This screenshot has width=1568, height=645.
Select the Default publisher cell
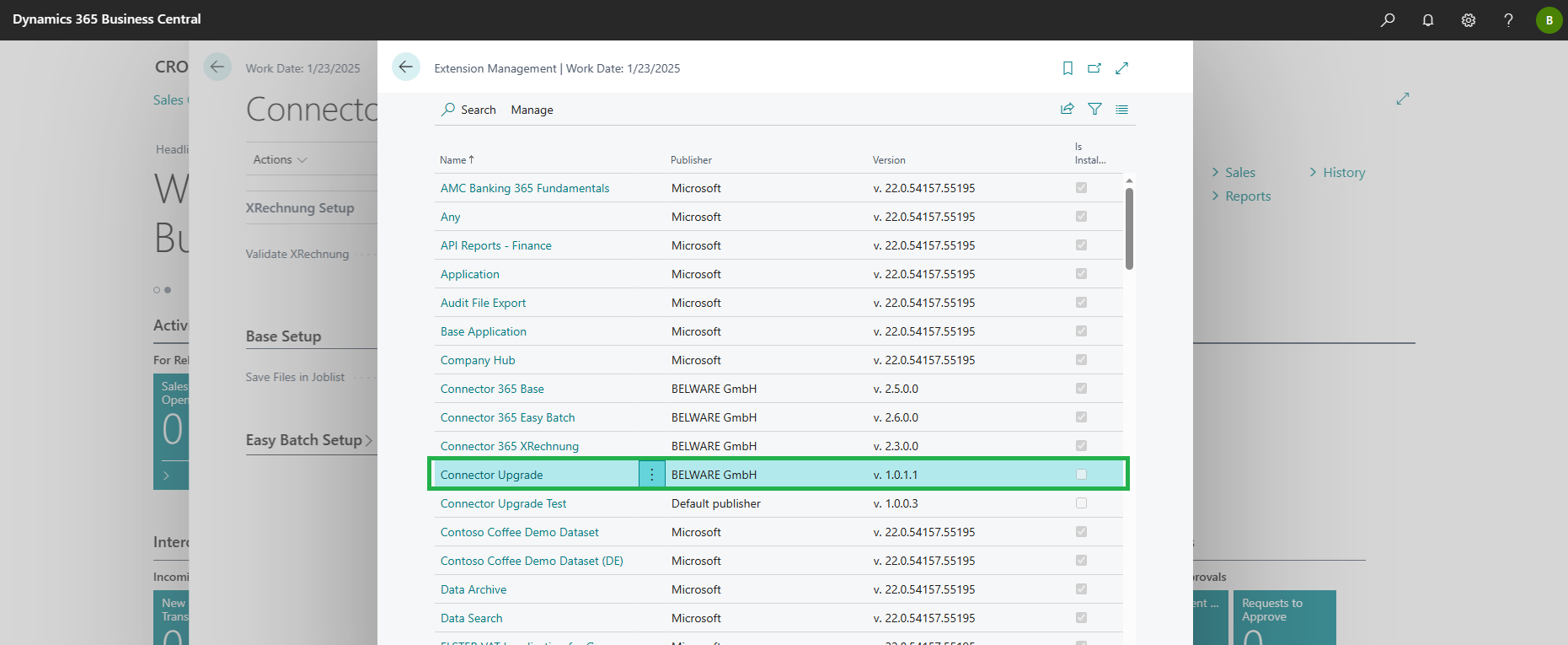click(716, 503)
